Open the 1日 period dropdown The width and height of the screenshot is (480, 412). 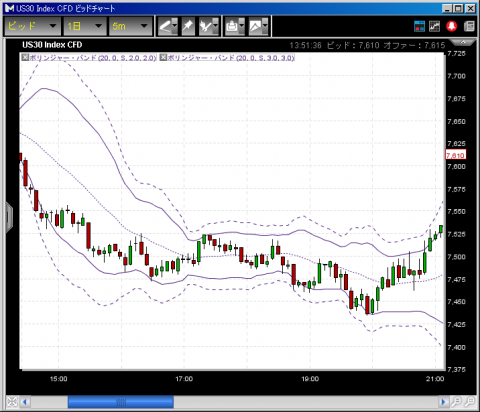pyautogui.click(x=85, y=26)
